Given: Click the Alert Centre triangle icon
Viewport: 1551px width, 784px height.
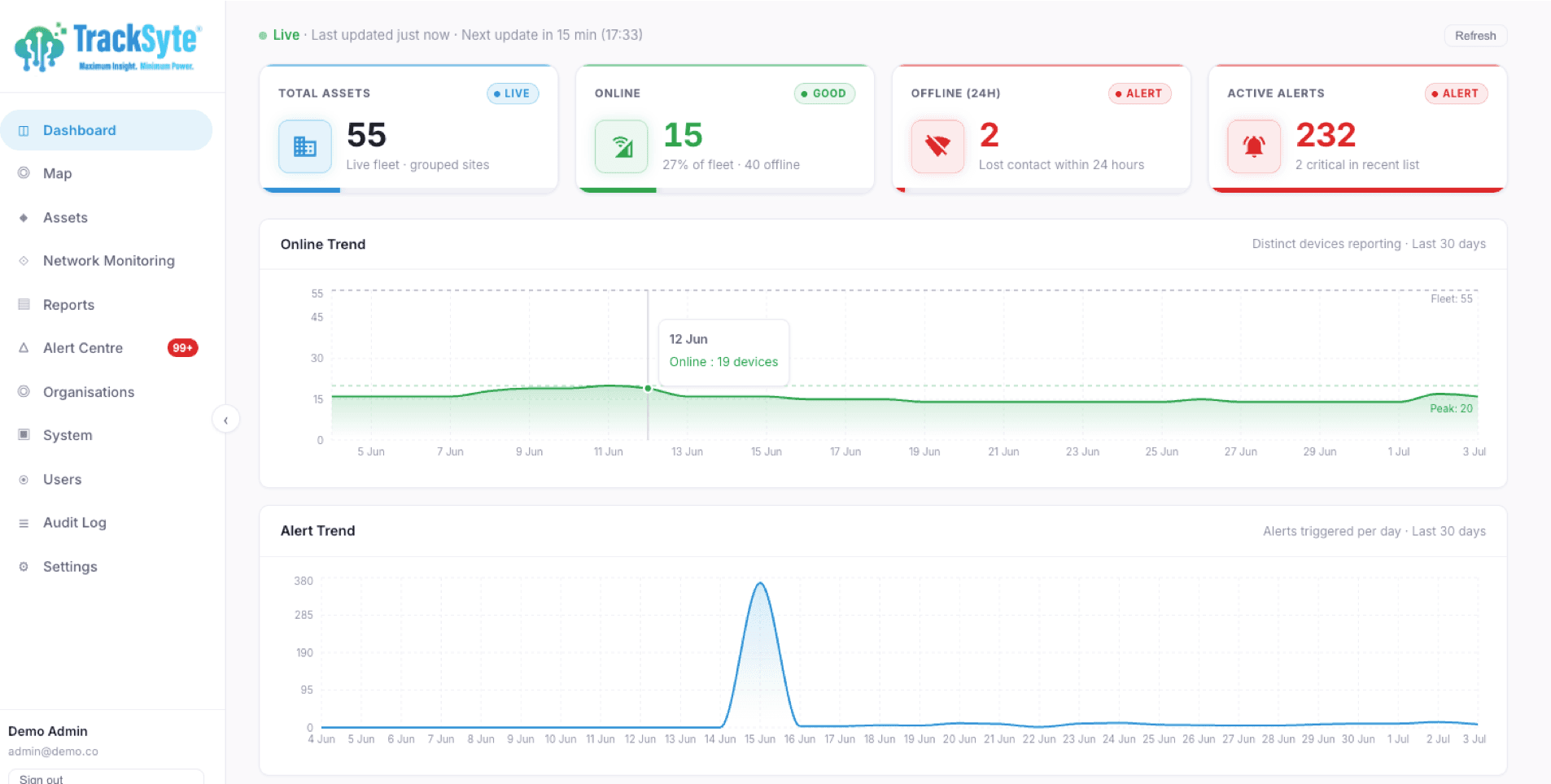Looking at the screenshot, I should point(24,348).
